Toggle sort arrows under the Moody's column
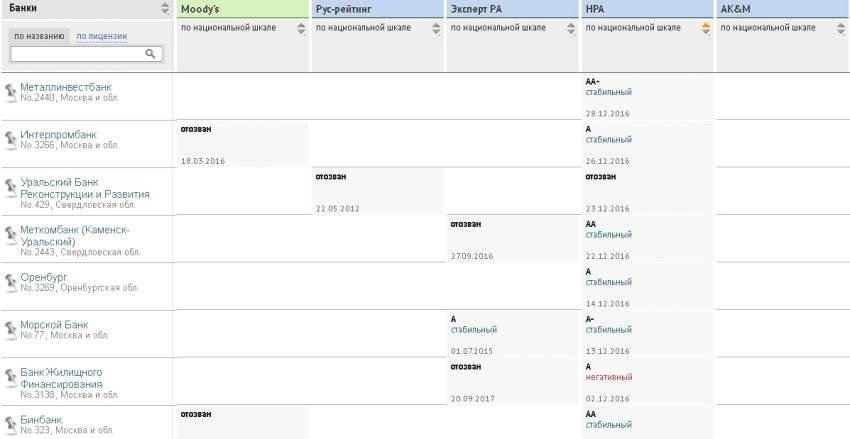This screenshot has width=850, height=439. pyautogui.click(x=301, y=29)
